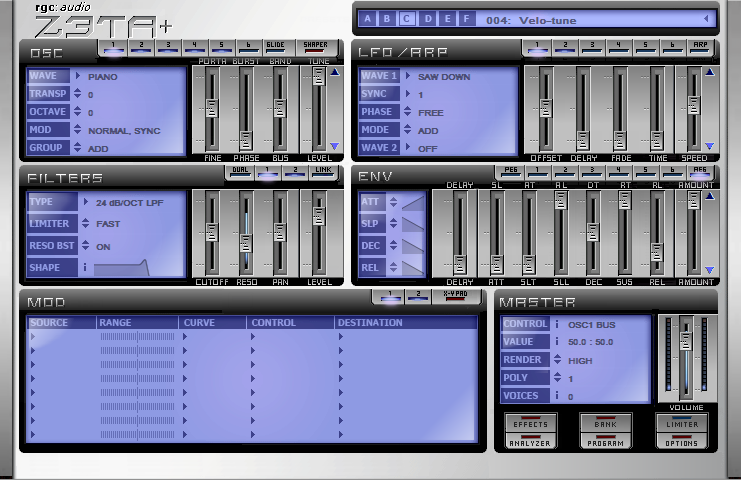Click the OSC tune down arrow

(x=335, y=146)
